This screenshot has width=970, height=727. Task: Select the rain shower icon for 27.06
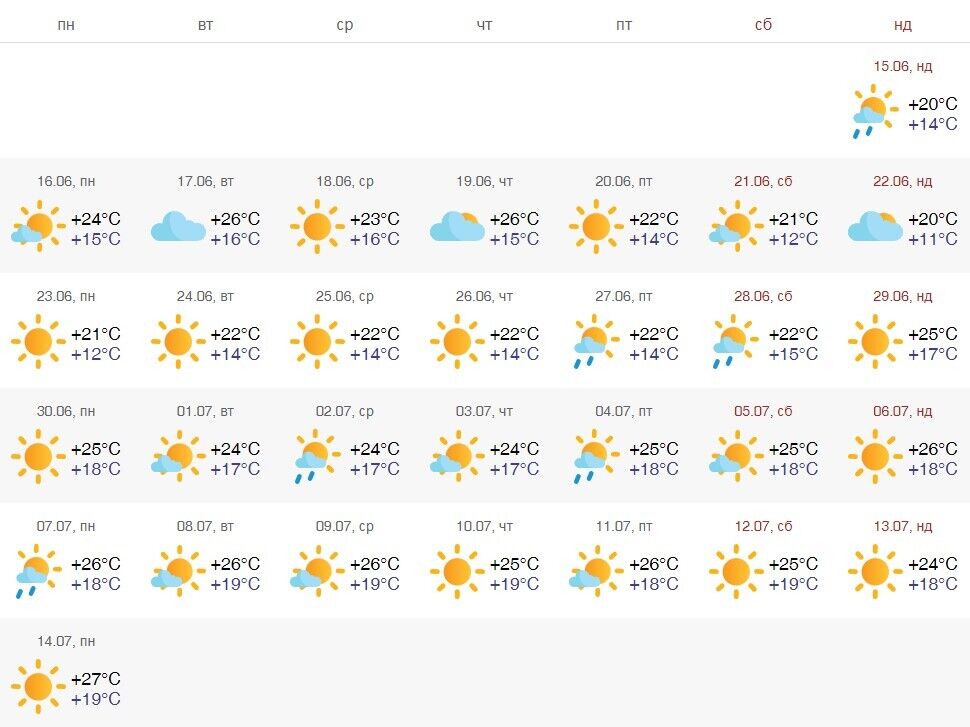click(x=596, y=342)
